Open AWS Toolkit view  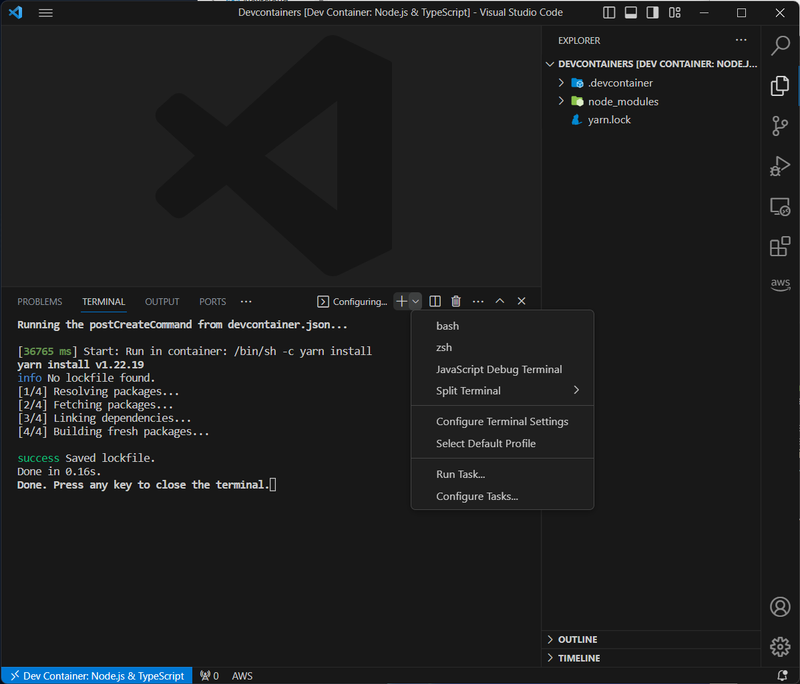click(780, 284)
